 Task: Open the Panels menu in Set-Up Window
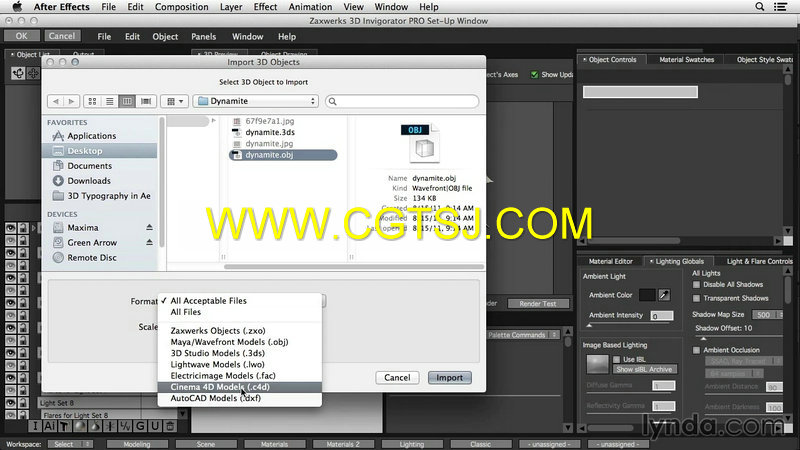(204, 37)
